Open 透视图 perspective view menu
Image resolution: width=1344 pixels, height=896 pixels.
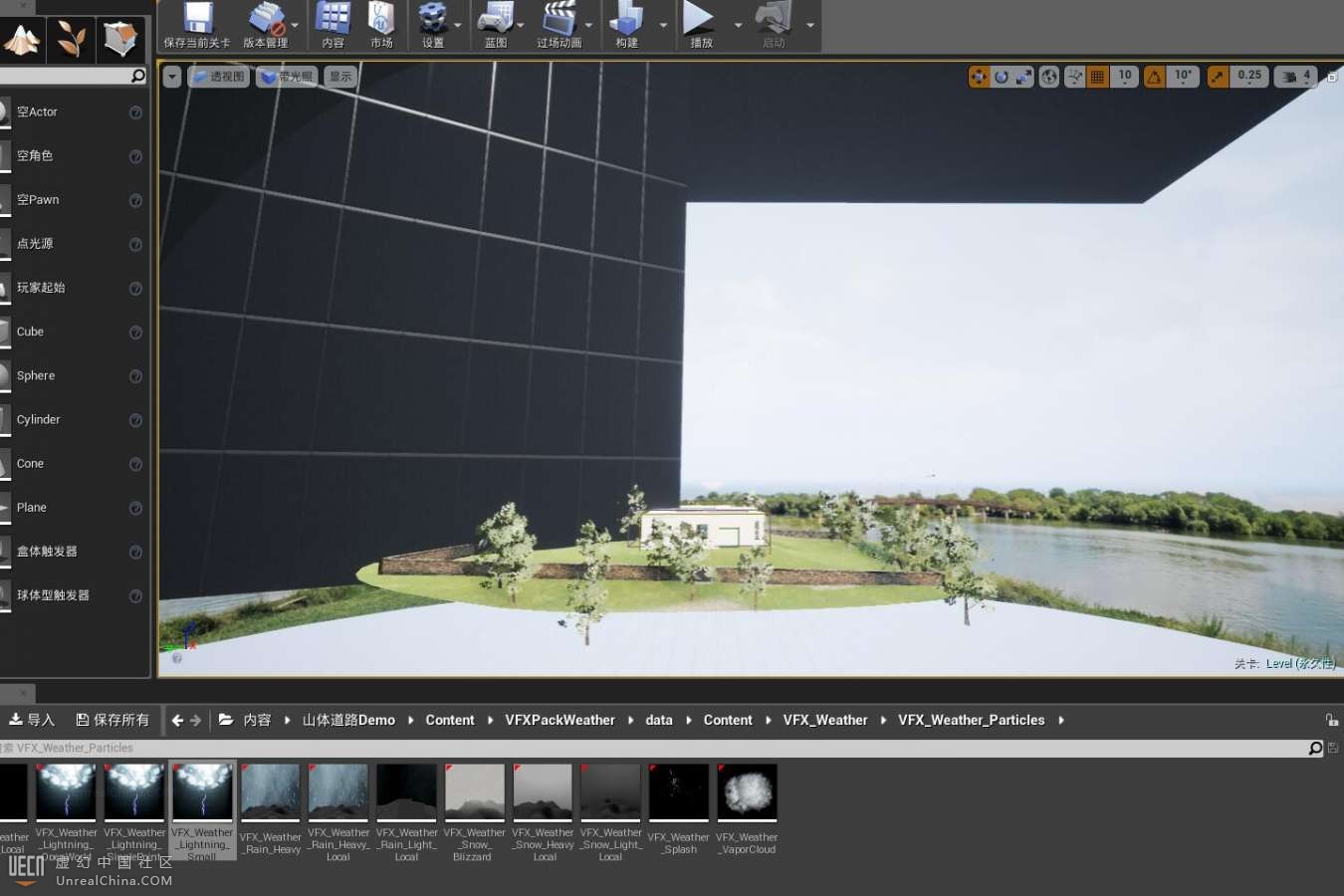coord(218,77)
